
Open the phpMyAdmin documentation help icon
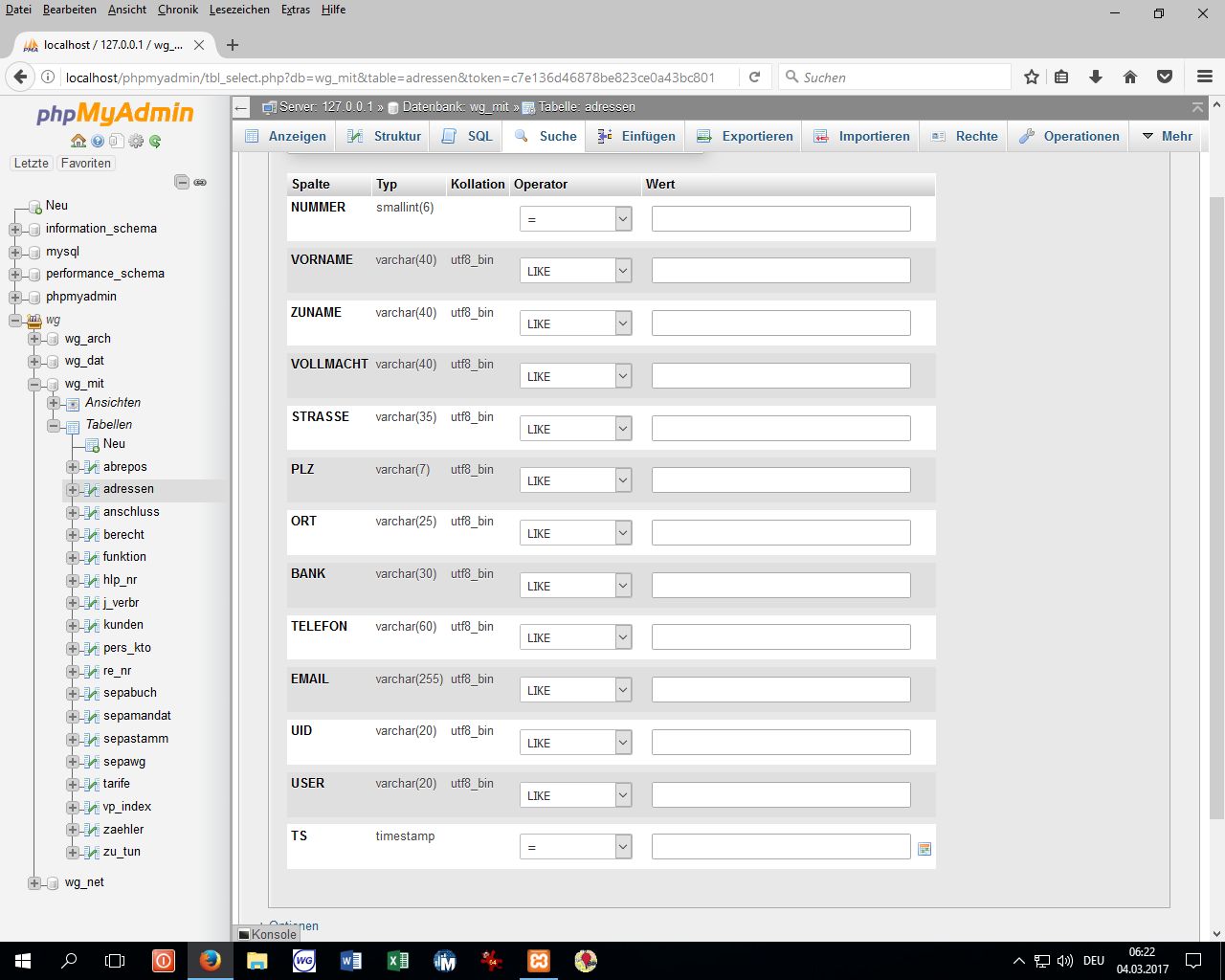98,141
